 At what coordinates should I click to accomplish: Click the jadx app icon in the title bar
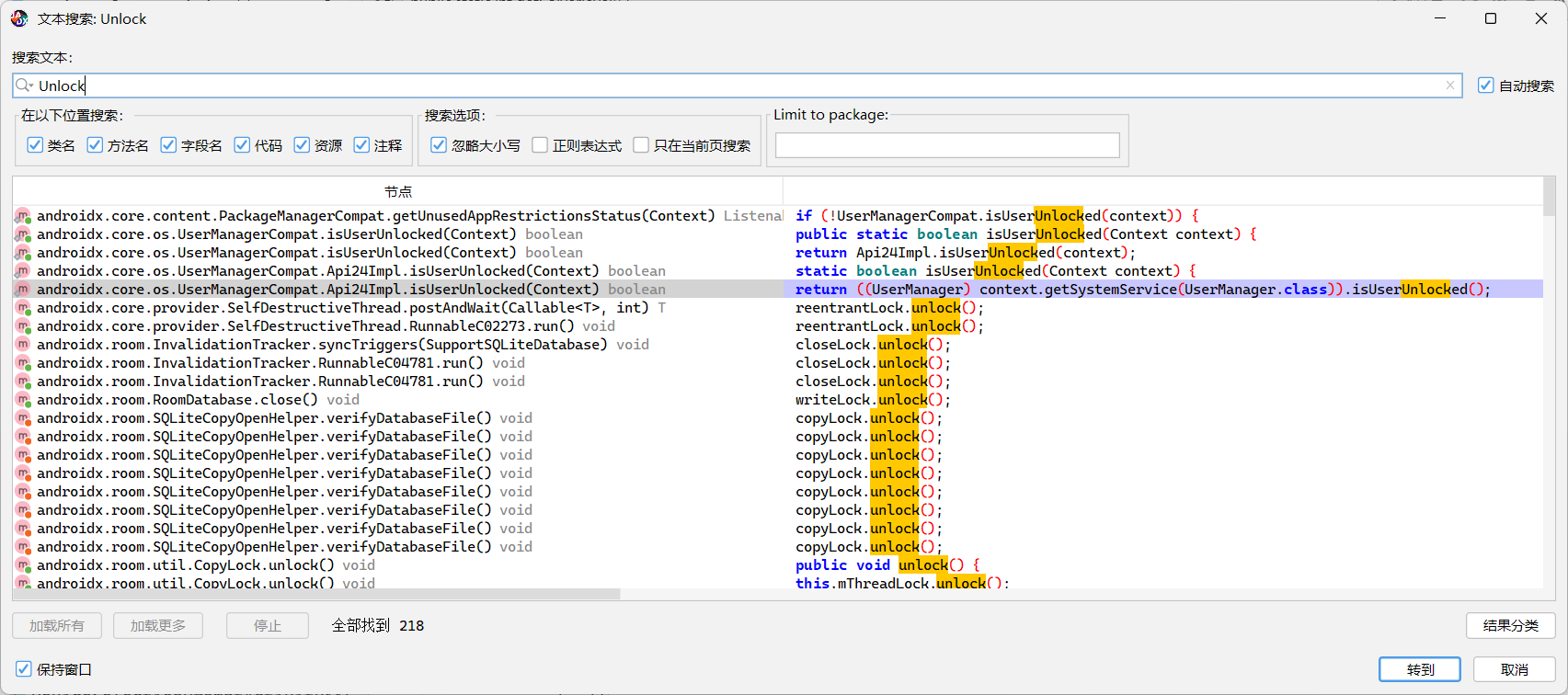[19, 18]
